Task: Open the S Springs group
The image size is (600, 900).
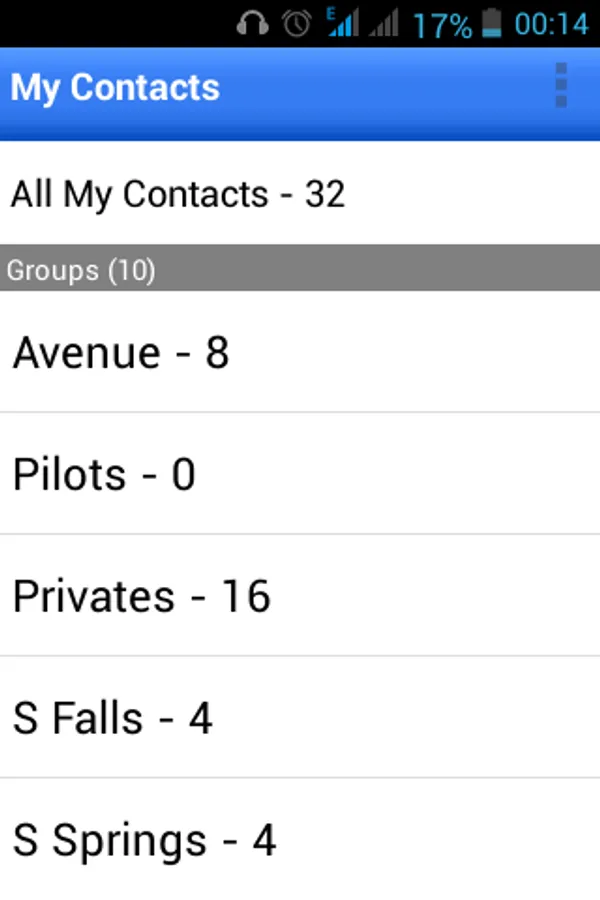Action: [144, 840]
